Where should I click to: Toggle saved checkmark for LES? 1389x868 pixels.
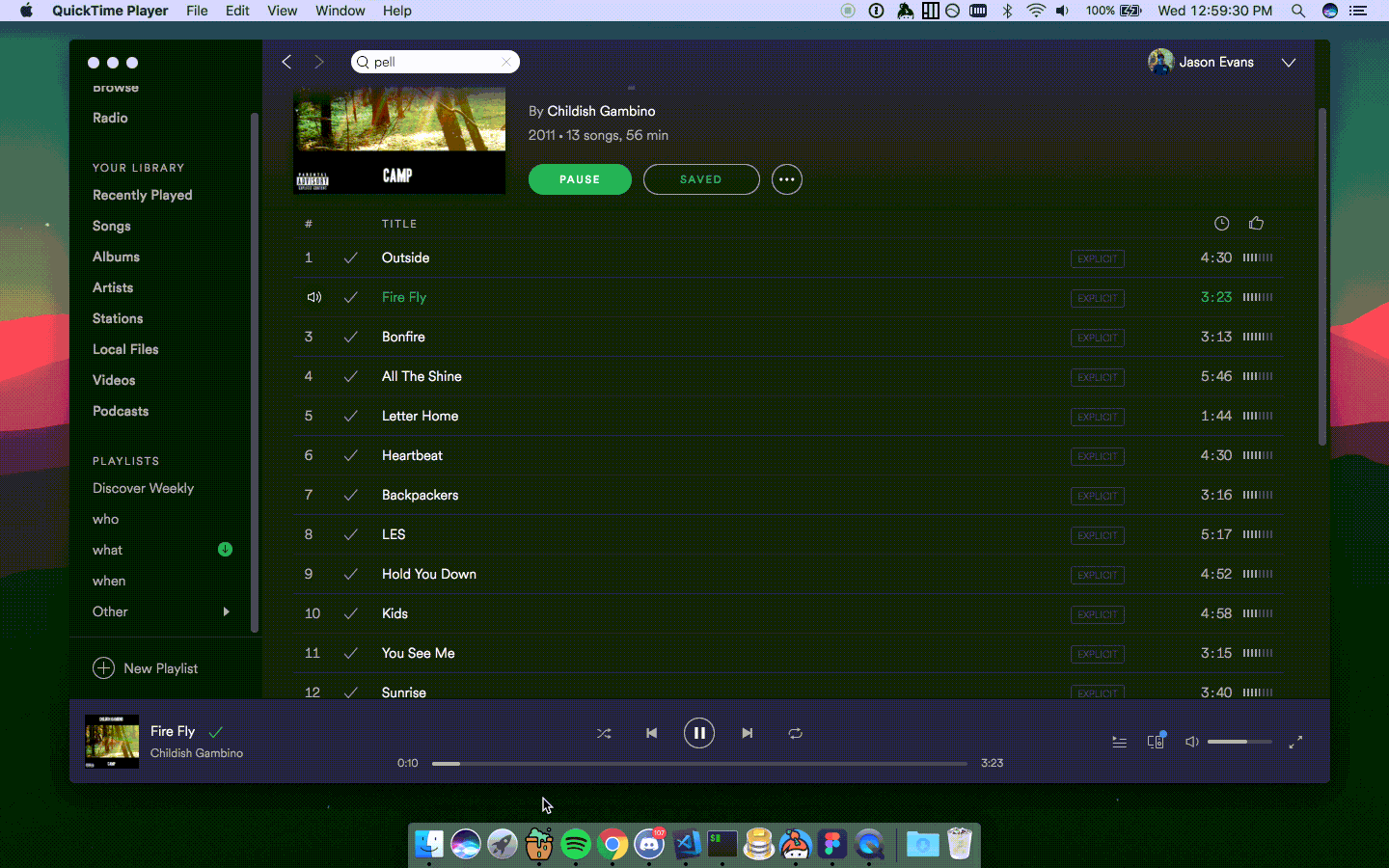[x=351, y=534]
